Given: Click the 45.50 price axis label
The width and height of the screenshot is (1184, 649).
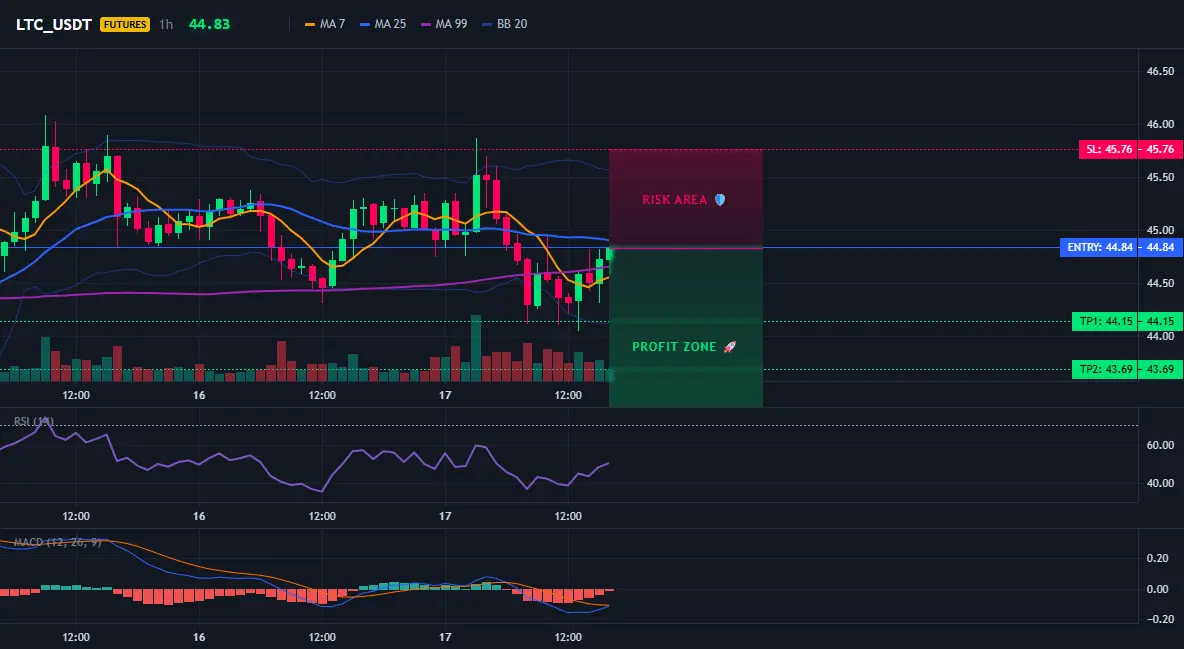Looking at the screenshot, I should [x=1161, y=177].
